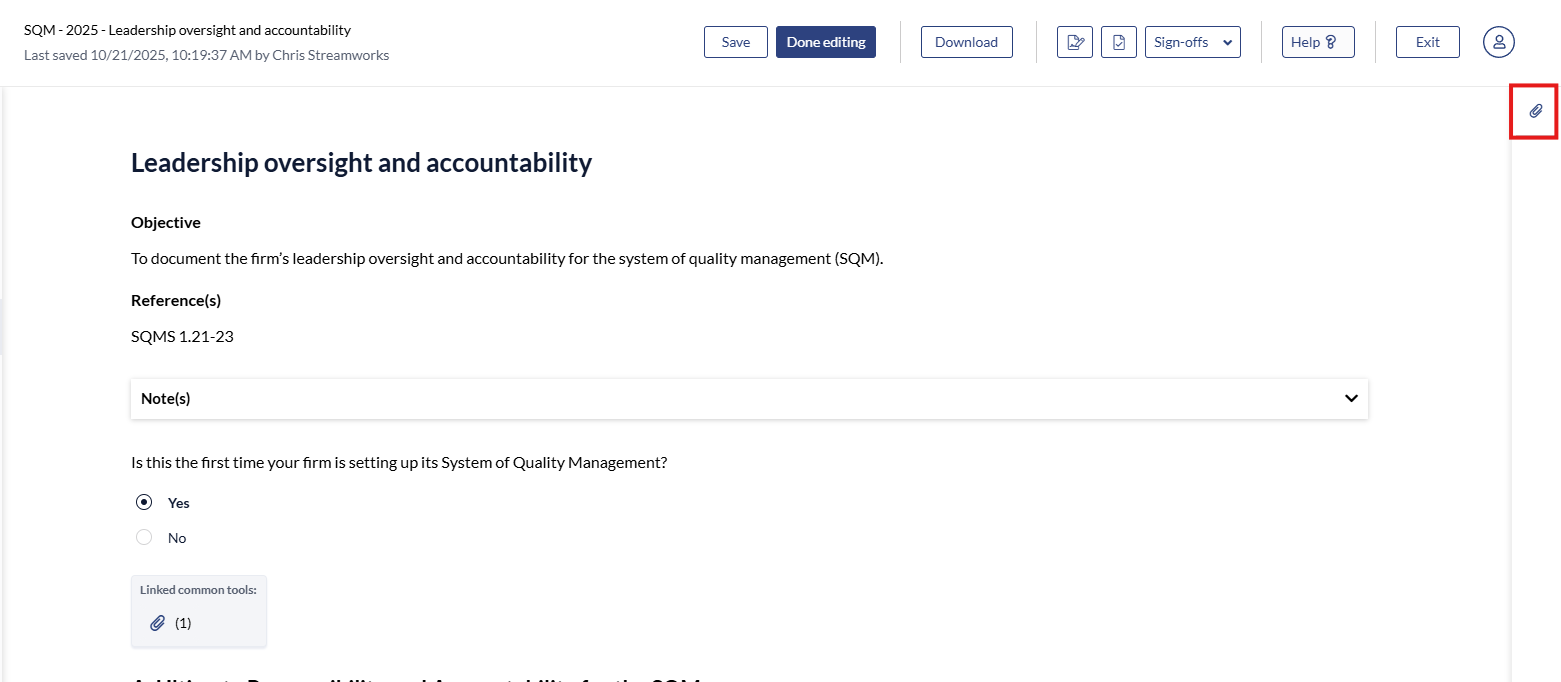Image resolution: width=1561 pixels, height=682 pixels.
Task: Open the Sign-offs dropdown
Action: (x=1192, y=42)
